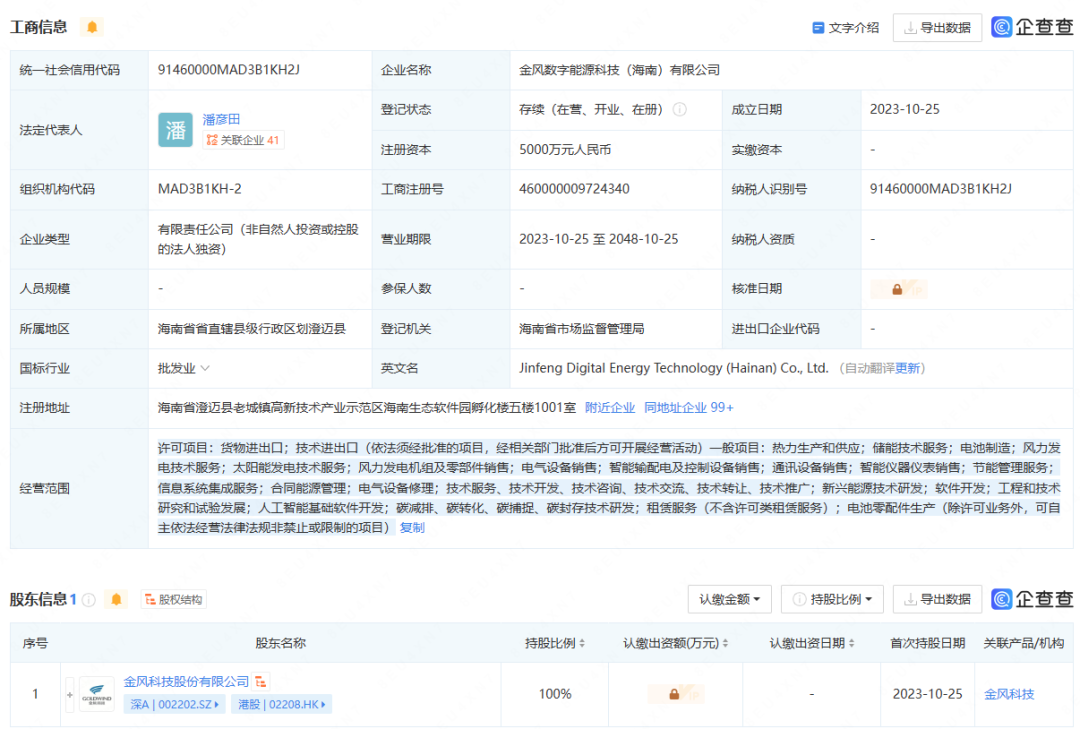Click the 文字介绍 icon button
This screenshot has height=729, width=1080.
coord(845,28)
